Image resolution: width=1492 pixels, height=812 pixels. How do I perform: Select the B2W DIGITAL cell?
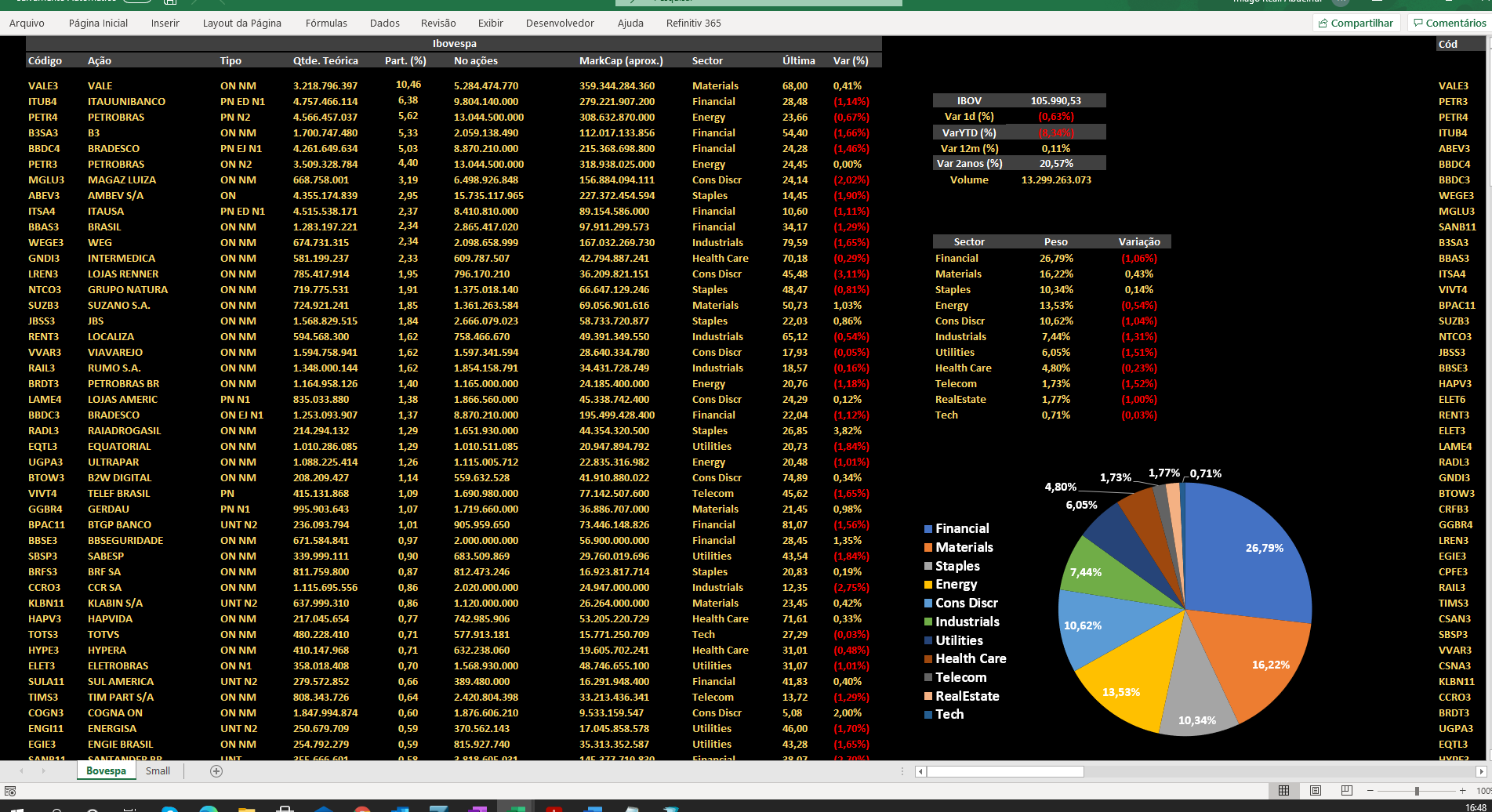(x=119, y=477)
